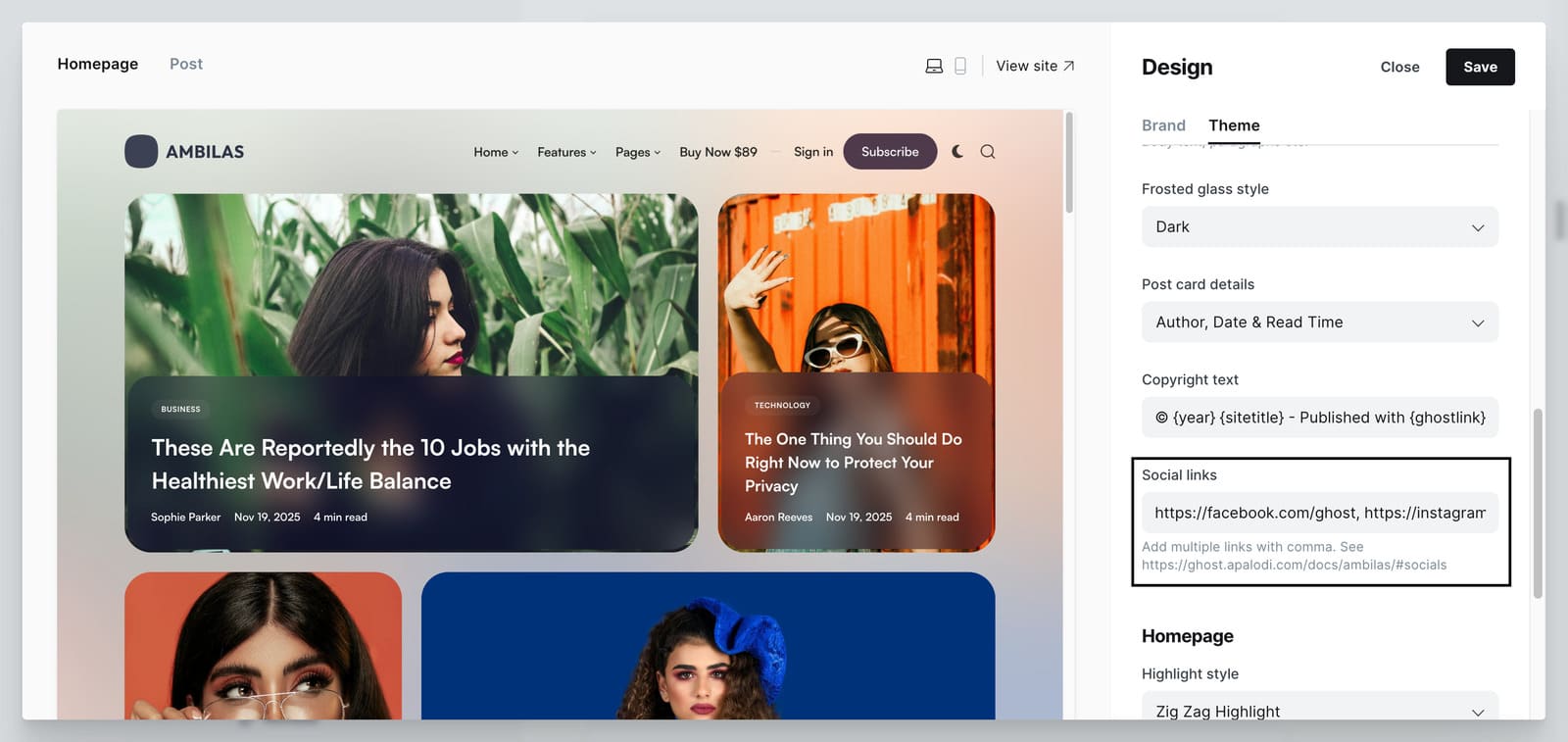Expand Frosted glass style dropdown
Viewport: 1568px width, 742px height.
coord(1319,227)
